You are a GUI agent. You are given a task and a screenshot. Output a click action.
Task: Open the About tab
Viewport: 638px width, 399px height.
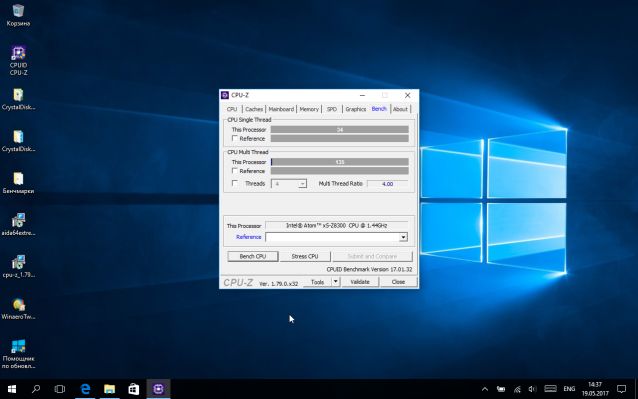[x=400, y=109]
